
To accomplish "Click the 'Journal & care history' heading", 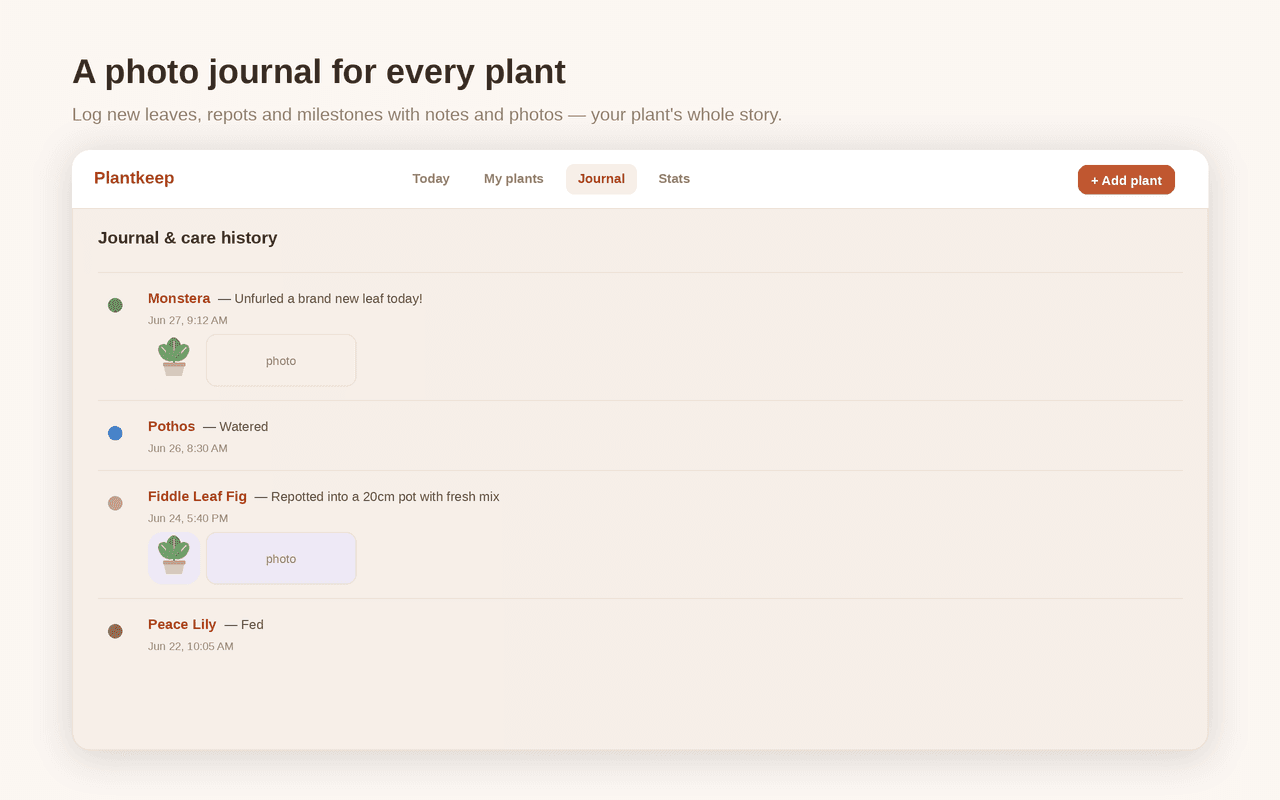I will (188, 237).
